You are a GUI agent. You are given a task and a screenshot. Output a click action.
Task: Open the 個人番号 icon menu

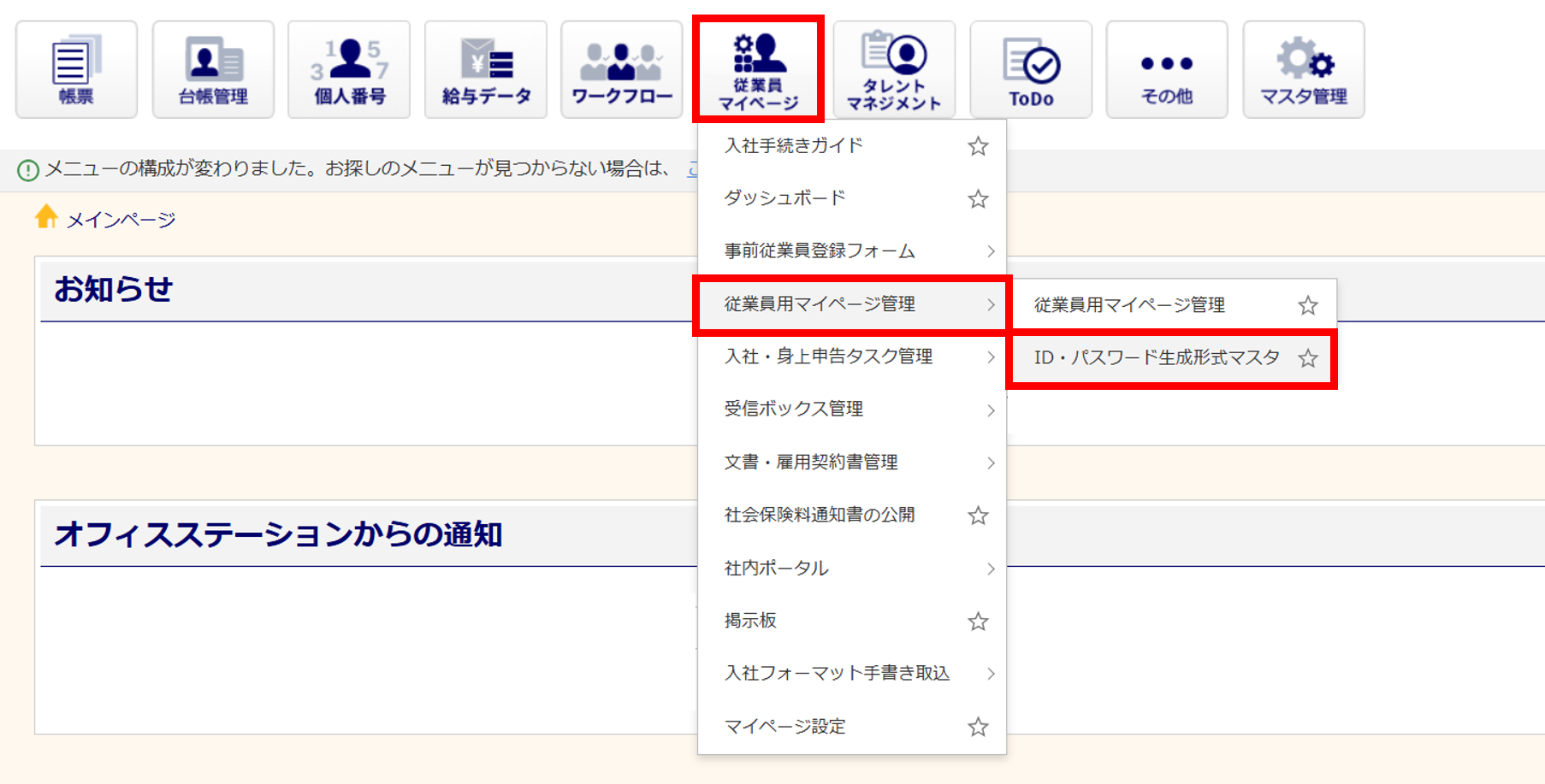tap(349, 69)
